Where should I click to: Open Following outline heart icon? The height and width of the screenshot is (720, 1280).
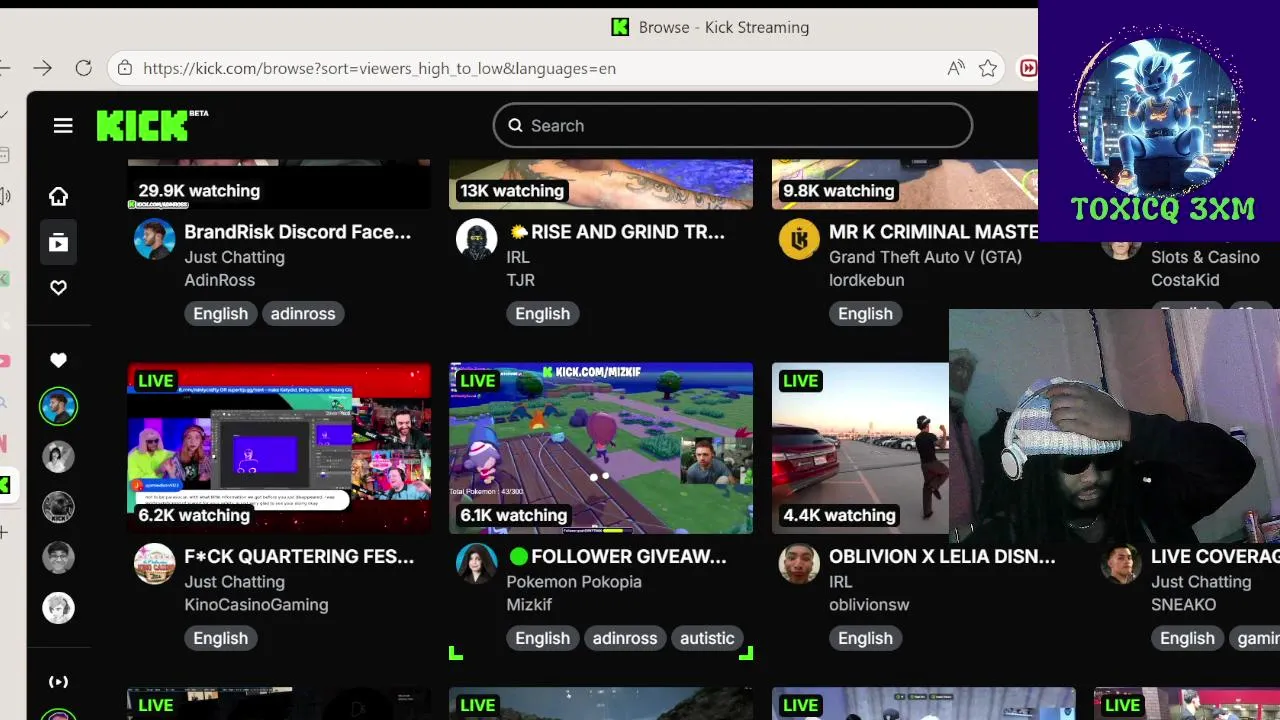(58, 288)
